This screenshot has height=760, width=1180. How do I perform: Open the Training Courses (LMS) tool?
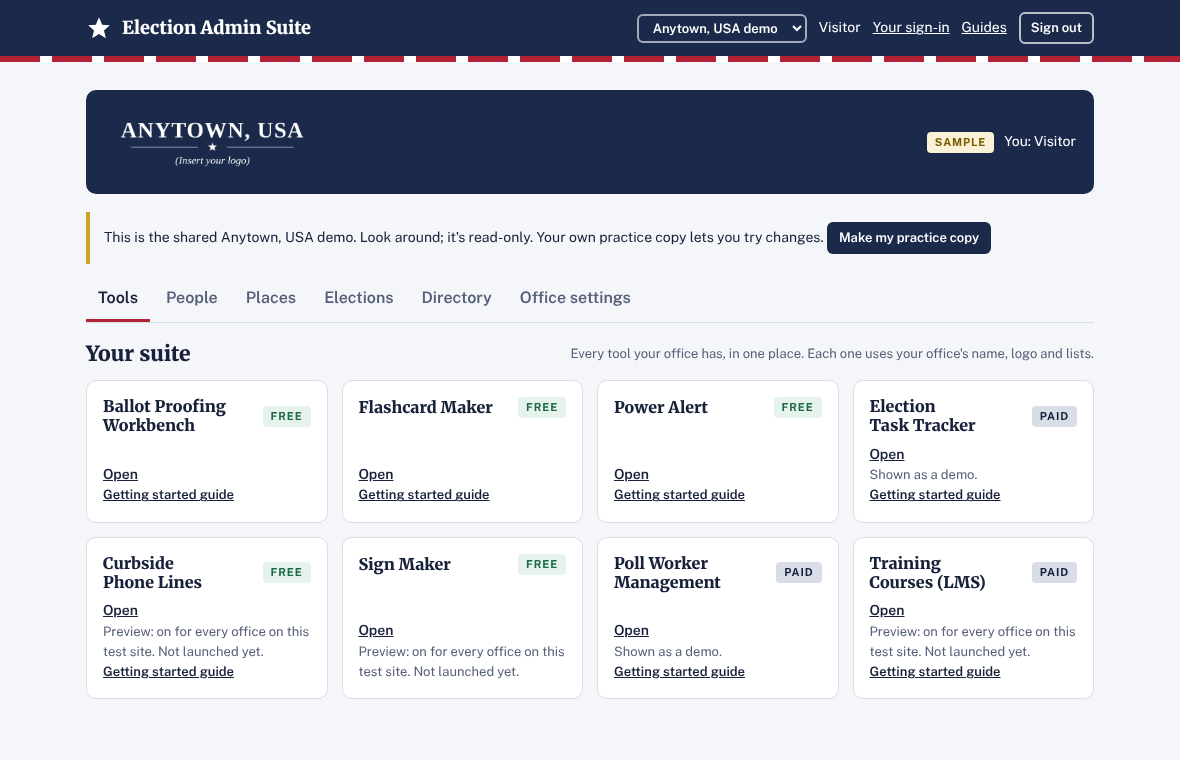click(x=887, y=610)
